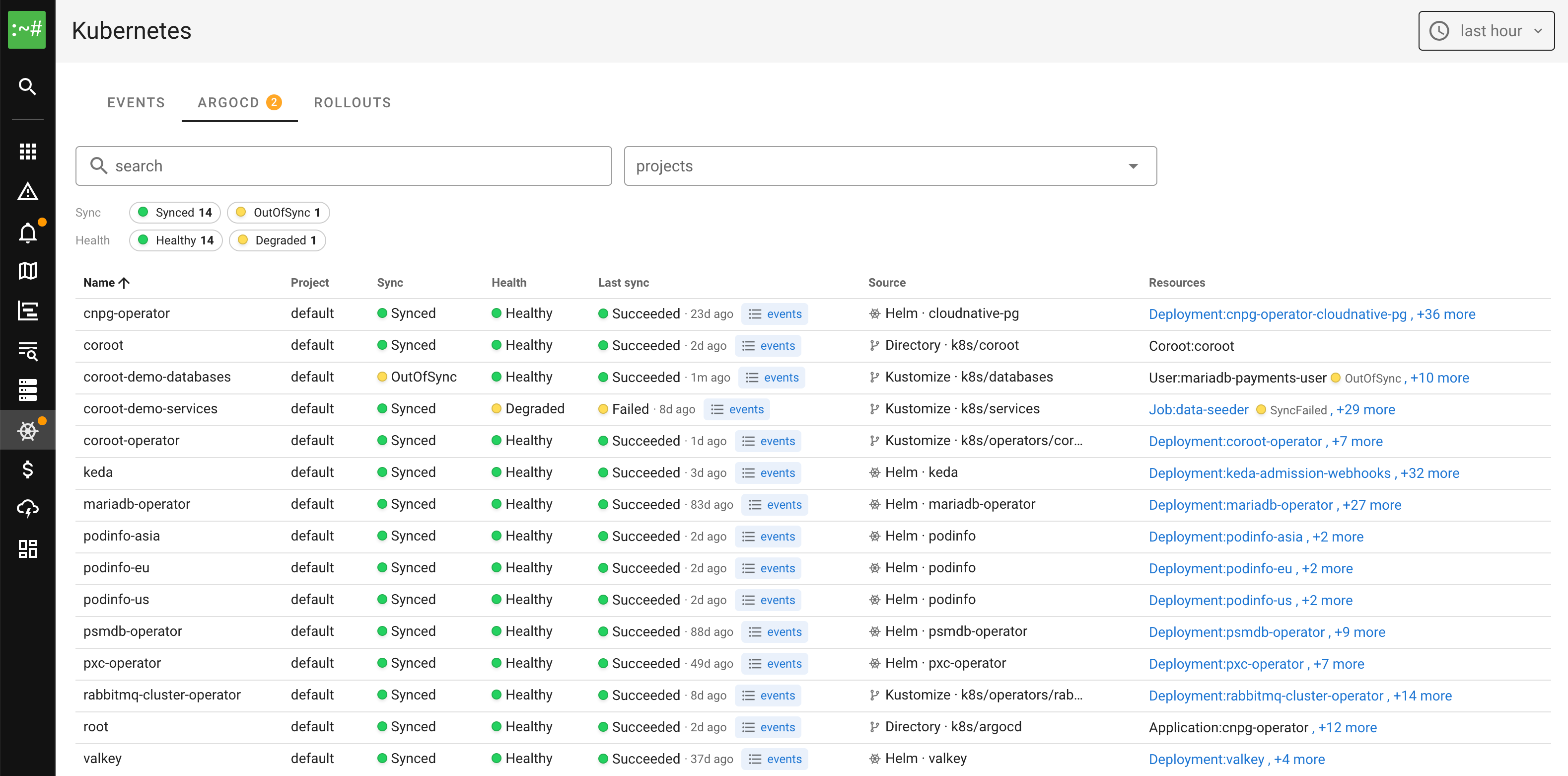Click the clock icon in time selector

(x=1439, y=30)
